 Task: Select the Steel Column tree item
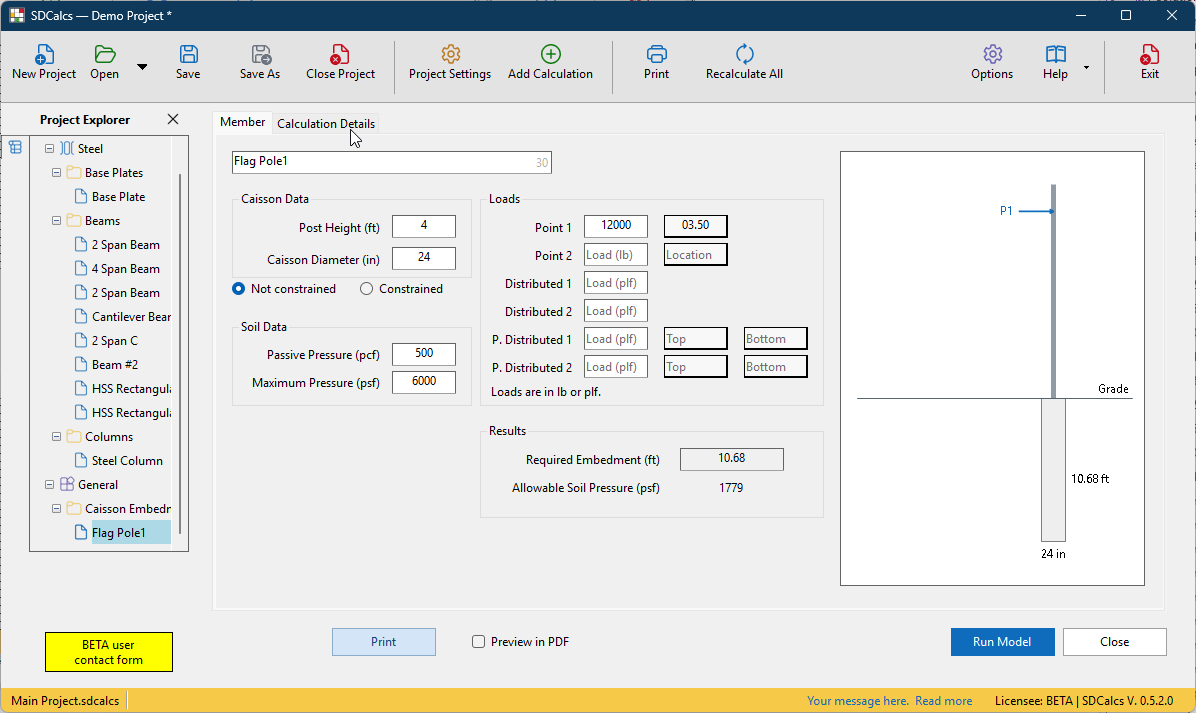[119, 461]
